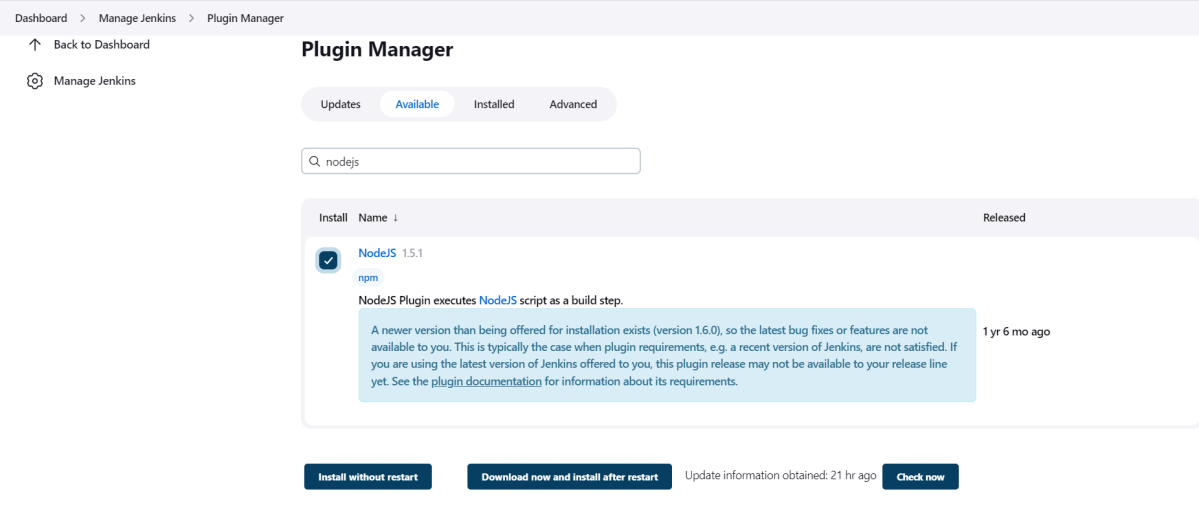
Task: Open the Installed plugins tab
Action: point(494,104)
